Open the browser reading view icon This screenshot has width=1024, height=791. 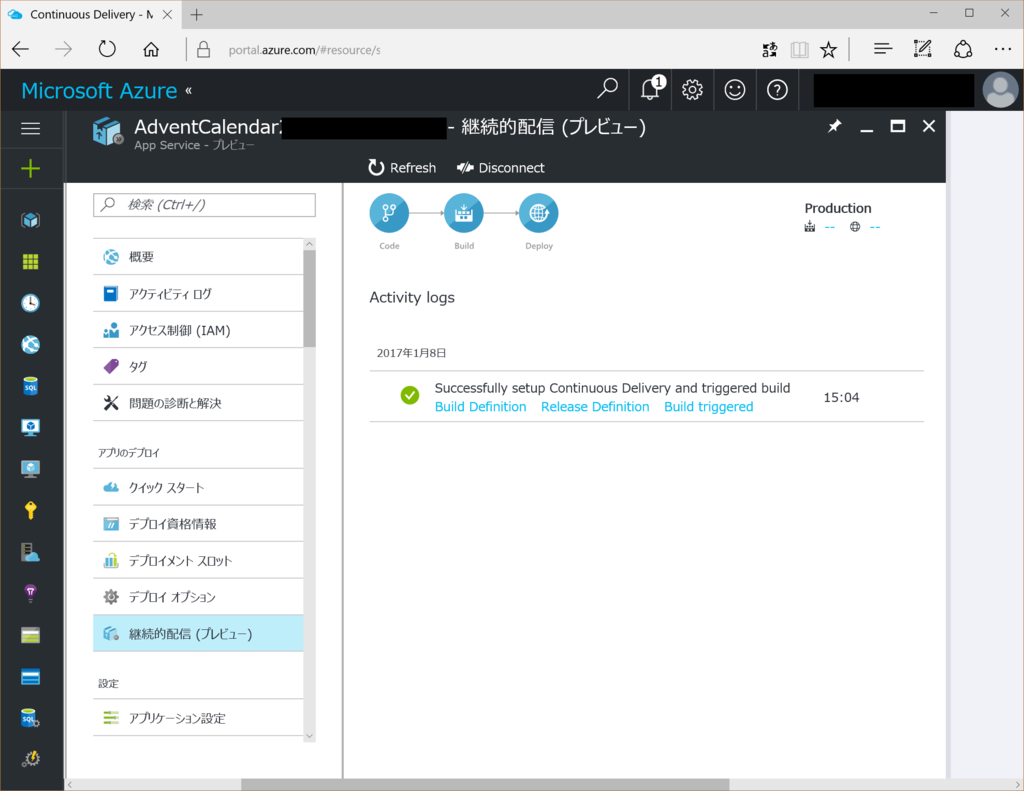coord(799,50)
